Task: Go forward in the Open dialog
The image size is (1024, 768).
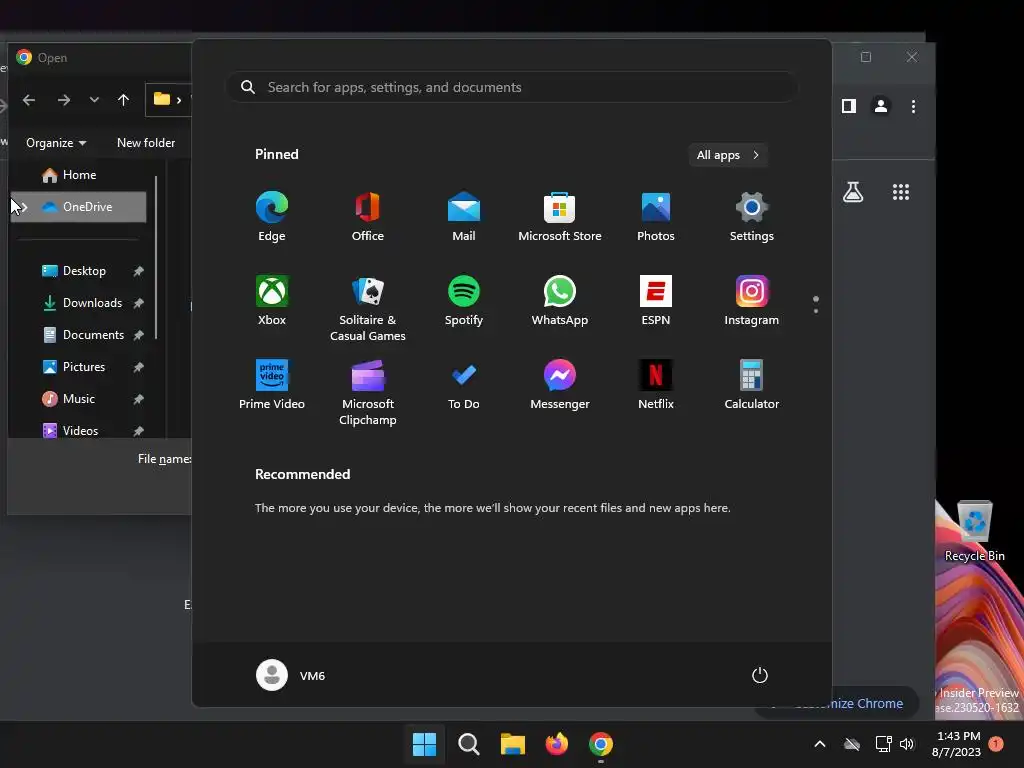Action: pyautogui.click(x=63, y=100)
